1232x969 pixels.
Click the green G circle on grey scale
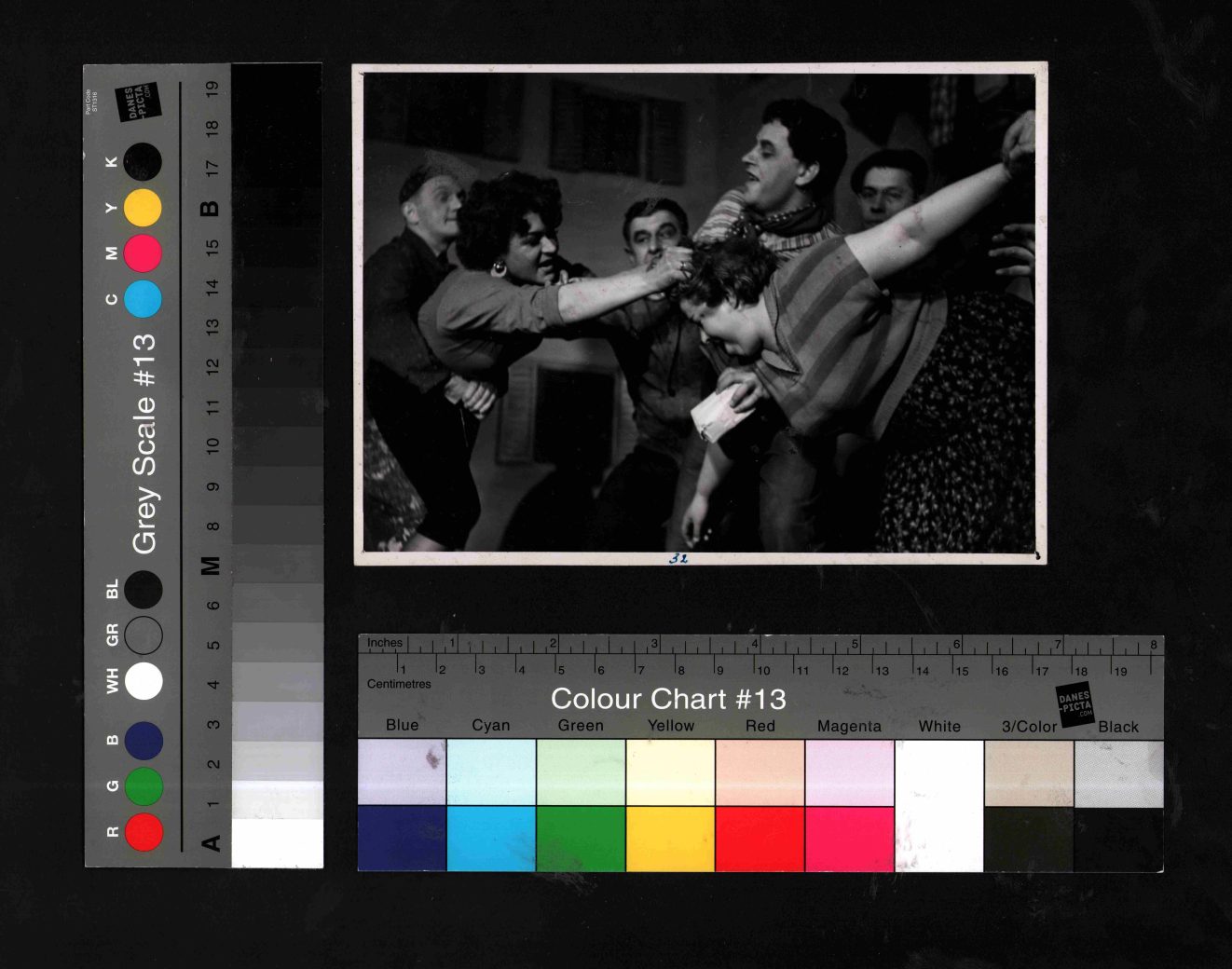point(144,786)
